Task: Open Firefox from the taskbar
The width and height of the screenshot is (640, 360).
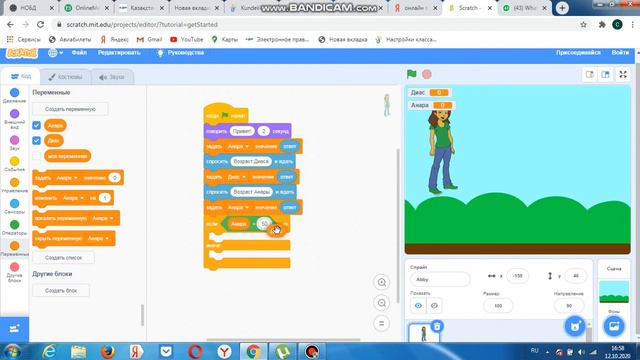Action: (x=108, y=351)
